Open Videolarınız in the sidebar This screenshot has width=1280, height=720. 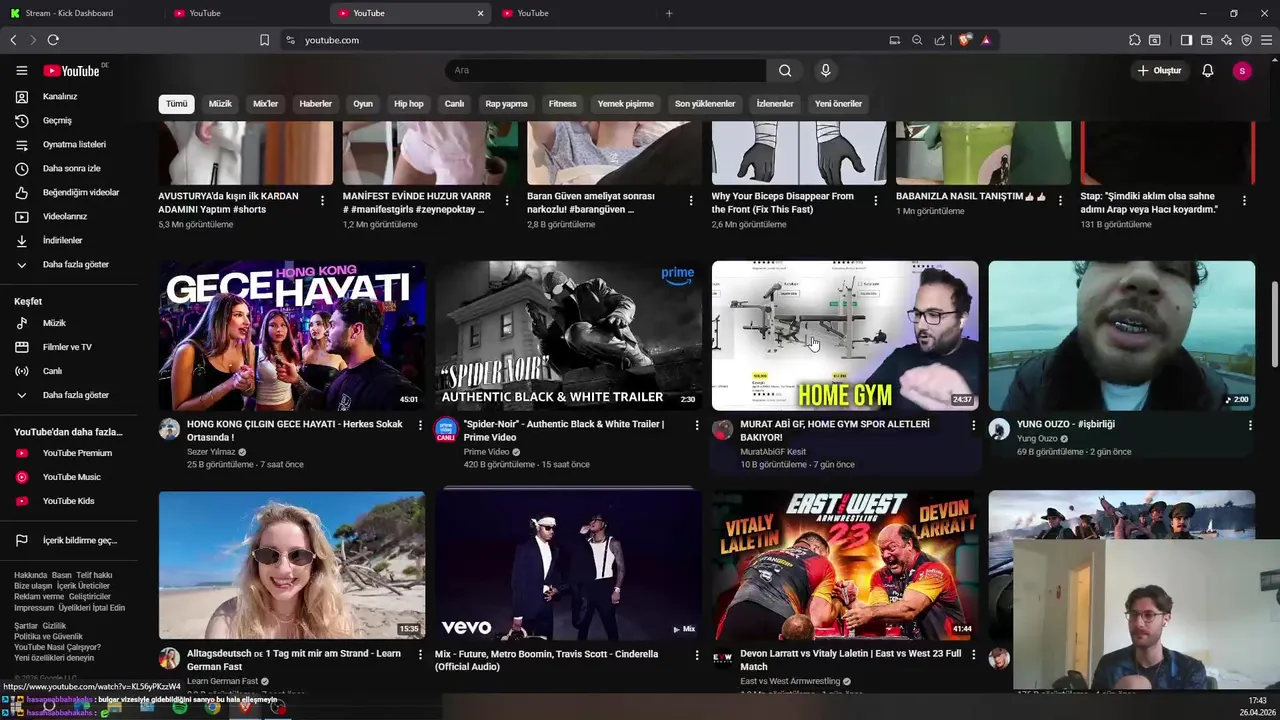[x=70, y=216]
